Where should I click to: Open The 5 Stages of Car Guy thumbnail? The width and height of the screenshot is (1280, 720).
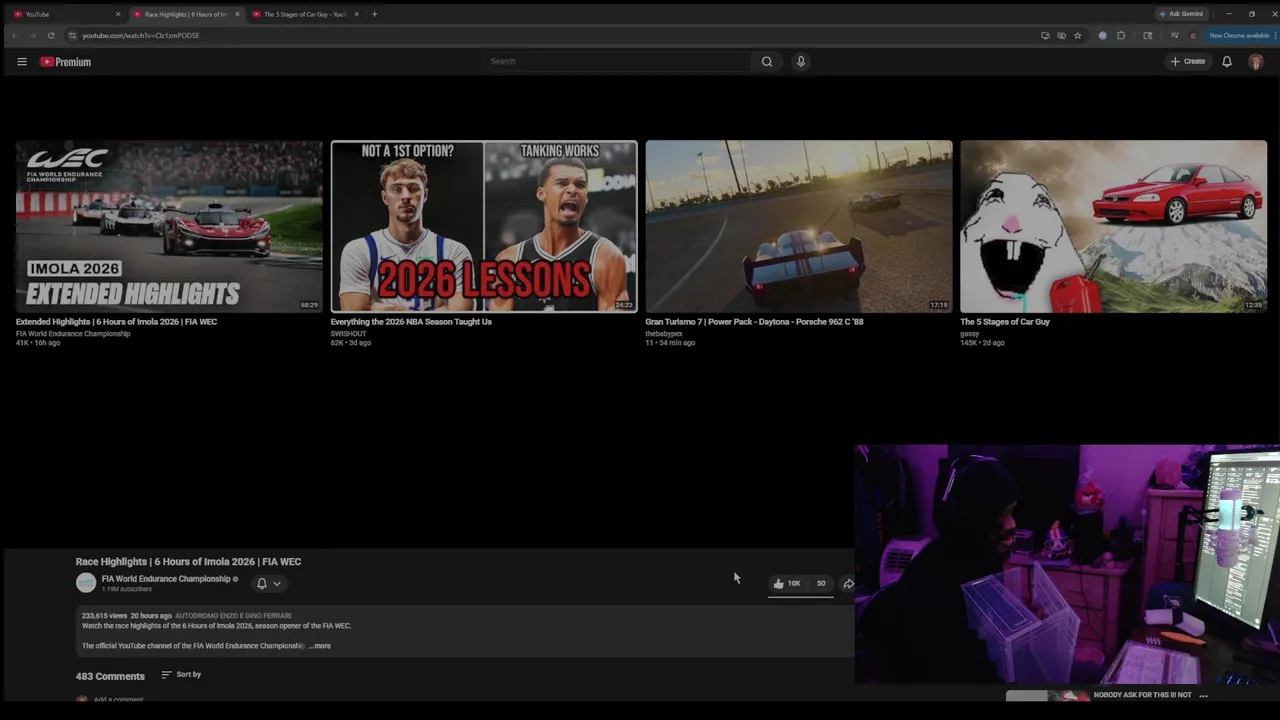pos(1113,226)
